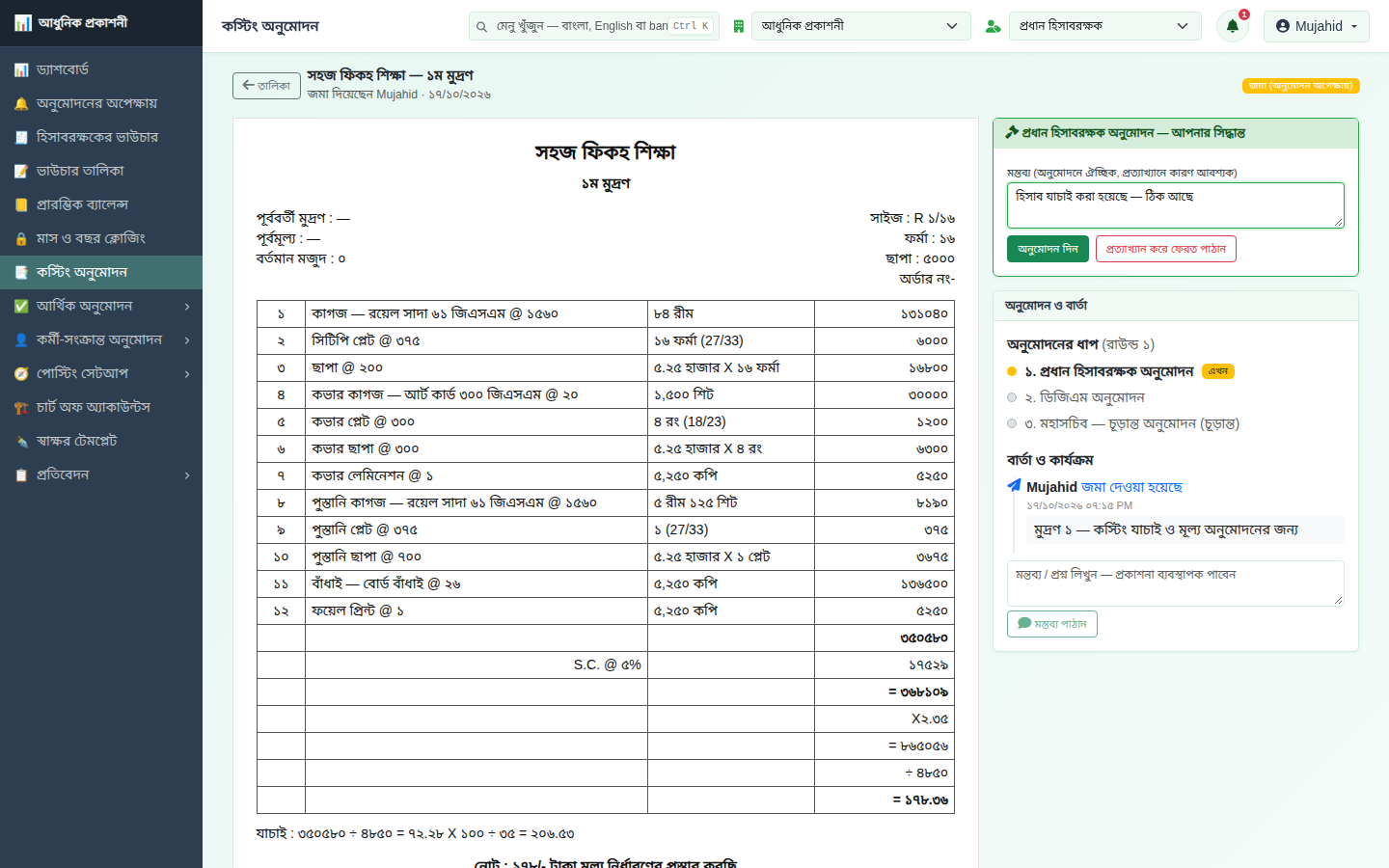Click the প্রারম্ভিক ব্যালেন্স ledger icon
Screen dimensions: 1389x868
pyautogui.click(x=21, y=205)
